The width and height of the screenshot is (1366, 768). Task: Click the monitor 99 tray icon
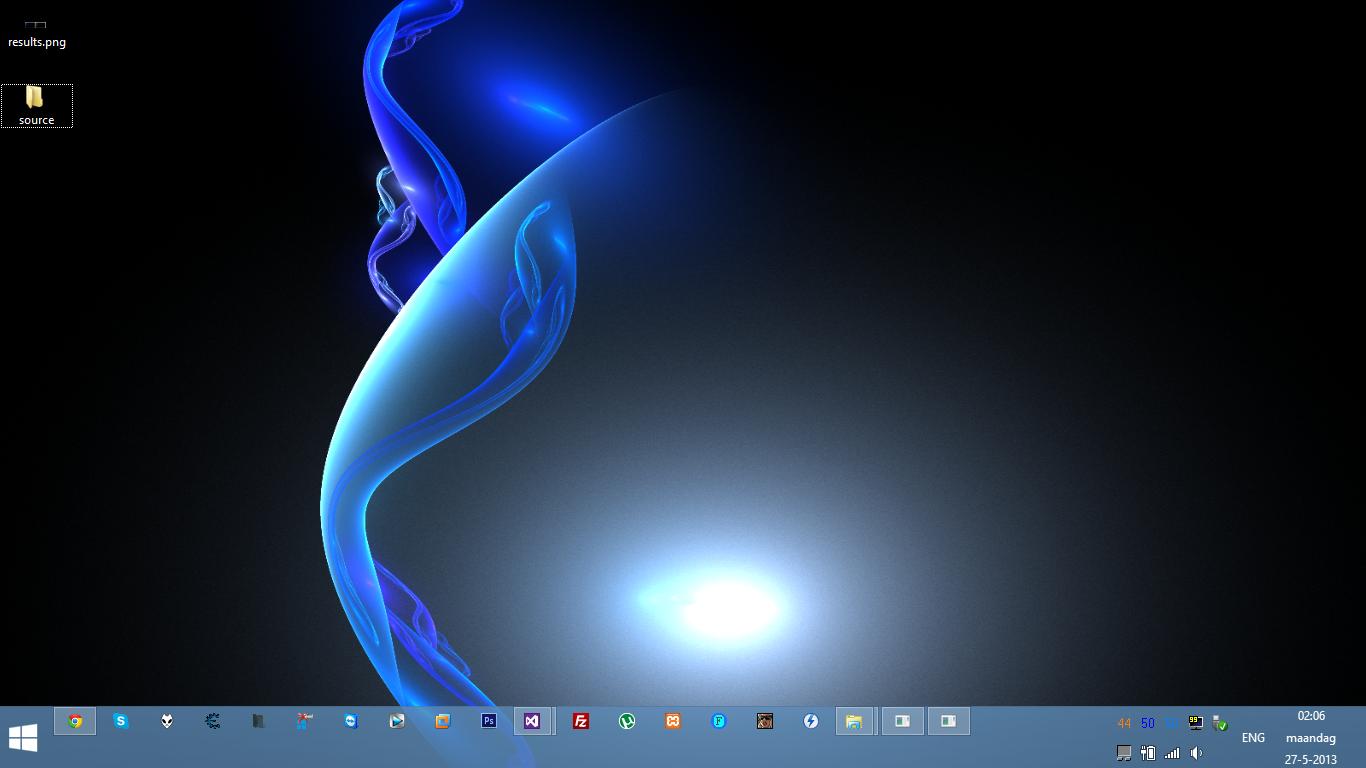[x=1196, y=723]
